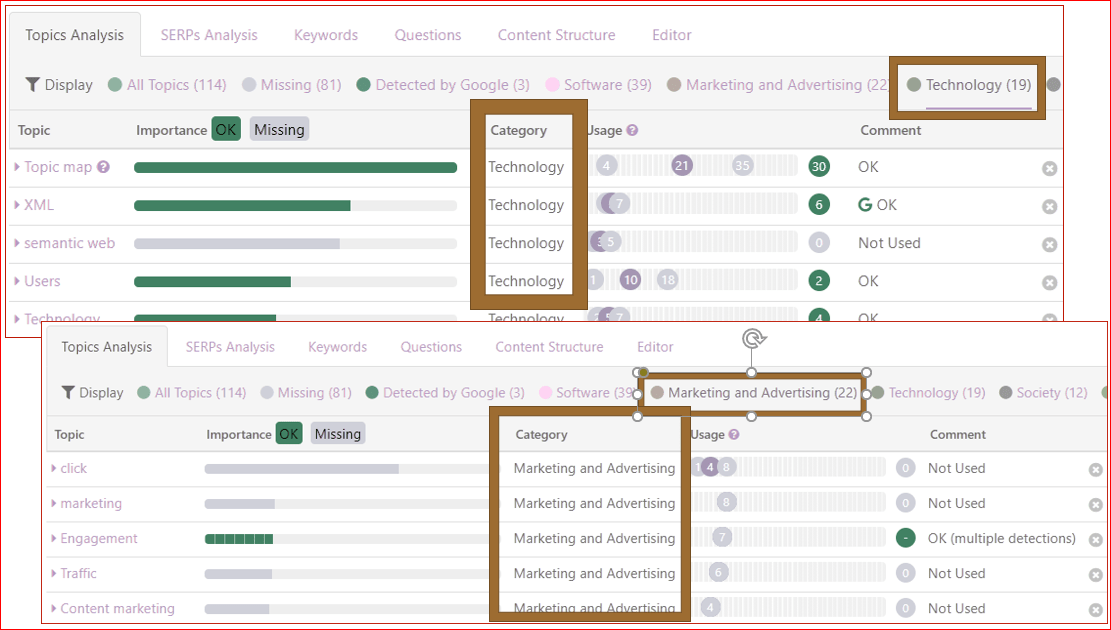Viewport: 1111px width, 630px height.
Task: Open the Content marketing topic link
Action: [118, 608]
